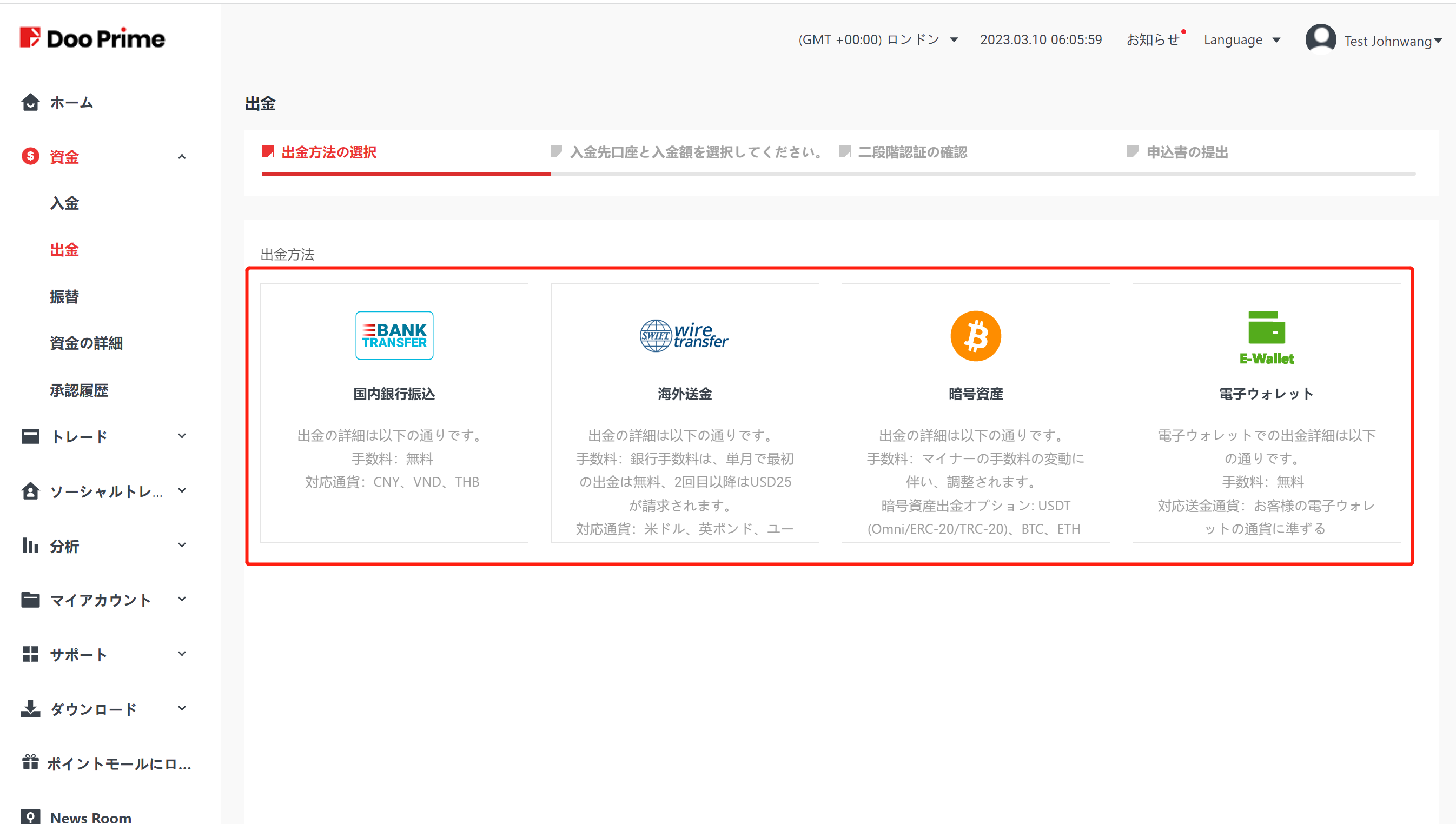
Task: Click the date time 2023.03.10 06:05:59
Action: [1041, 39]
